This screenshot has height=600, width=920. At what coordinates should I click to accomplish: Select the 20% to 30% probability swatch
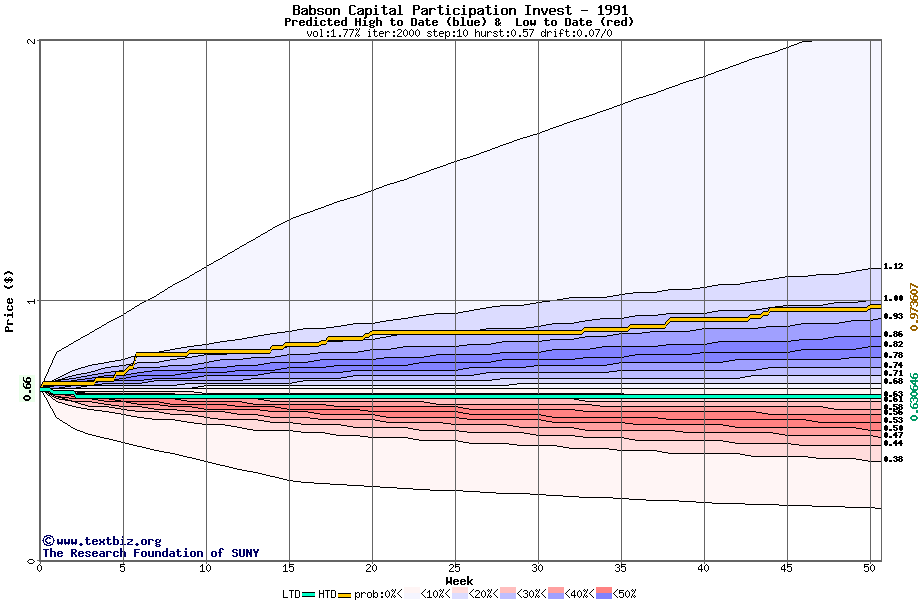pos(508,594)
